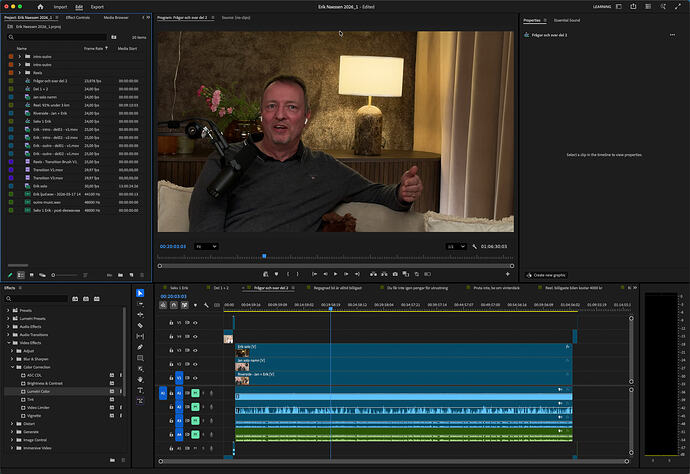
Task: Toggle V1 track targeting button
Action: pos(179,378)
